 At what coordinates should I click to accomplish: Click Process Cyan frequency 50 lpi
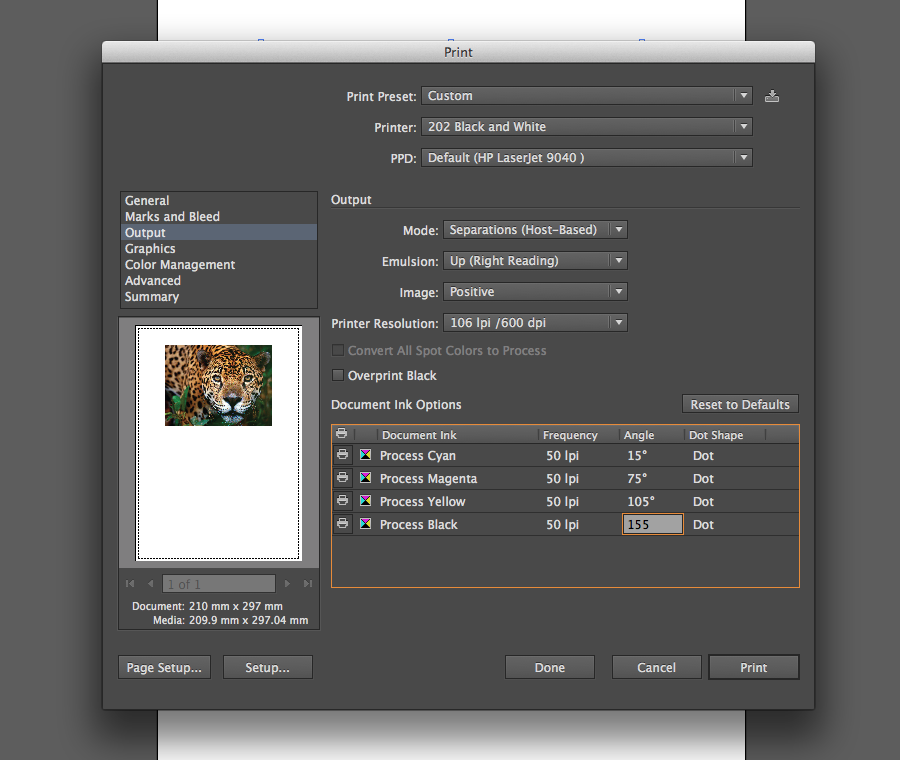[x=562, y=455]
